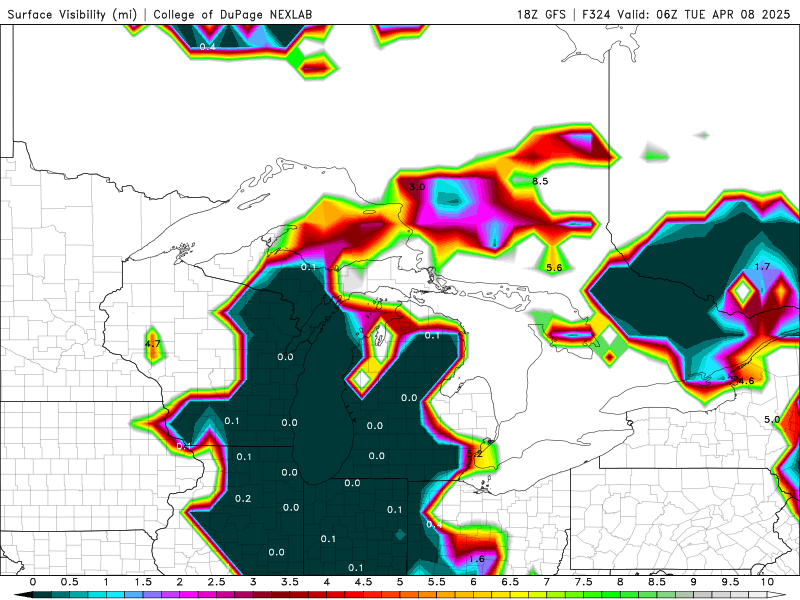Click the "2" label on the colorbar
The height and width of the screenshot is (600, 800).
pyautogui.click(x=180, y=582)
